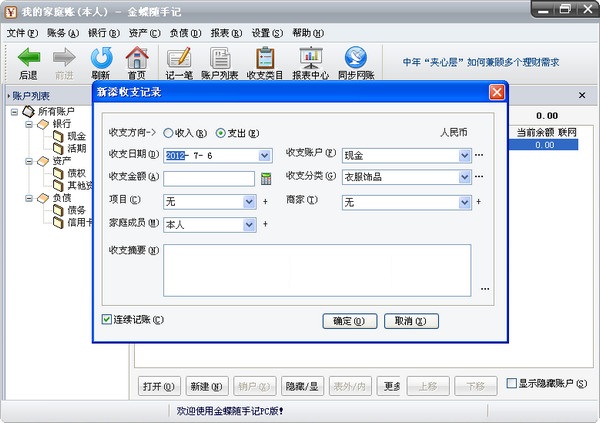Click inside the 收支摘要 text area
Viewport: 600px width, 423px height.
coord(316,267)
